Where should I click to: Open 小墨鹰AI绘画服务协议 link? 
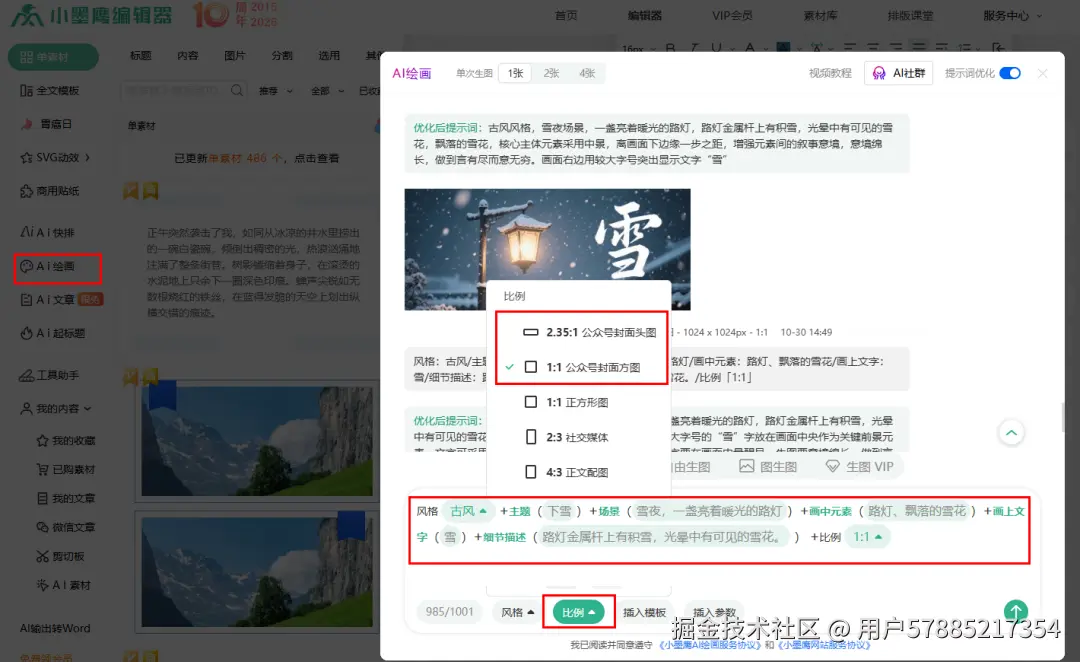pyautogui.click(x=709, y=645)
